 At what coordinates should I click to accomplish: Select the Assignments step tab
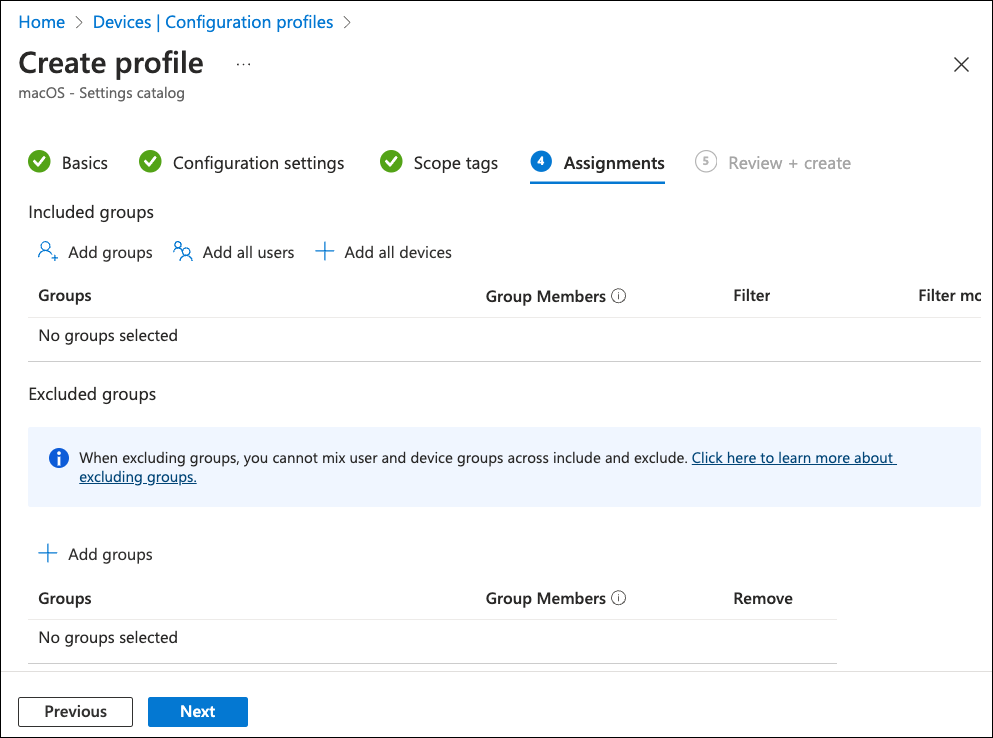tap(613, 163)
